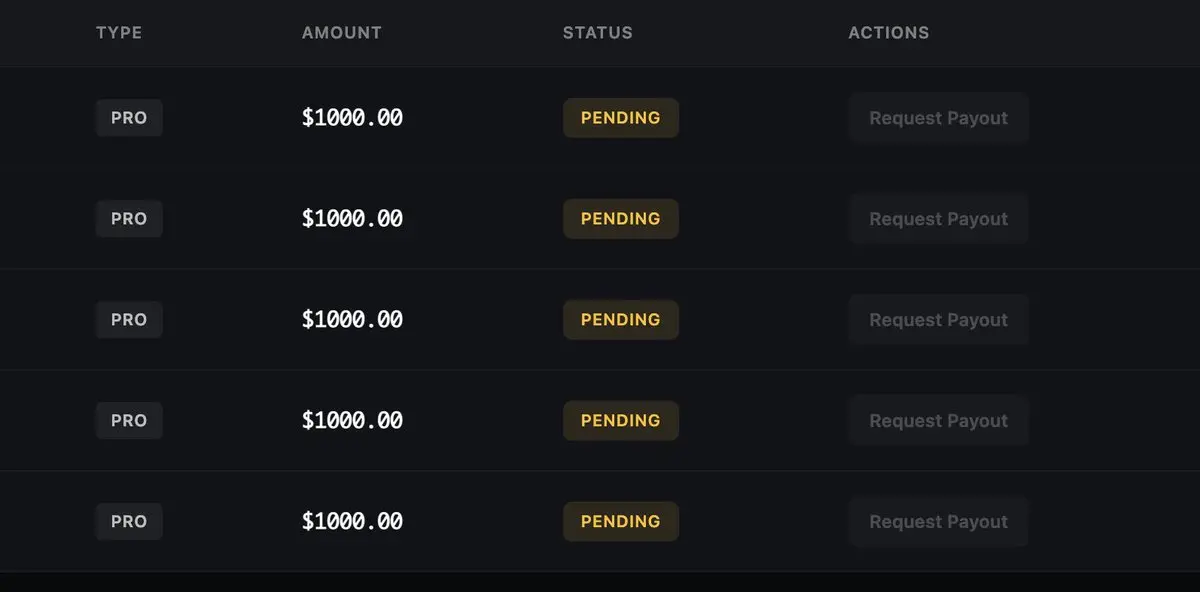1200x592 pixels.
Task: Select the $1000.00 amount in the fourth row
Action: click(352, 421)
